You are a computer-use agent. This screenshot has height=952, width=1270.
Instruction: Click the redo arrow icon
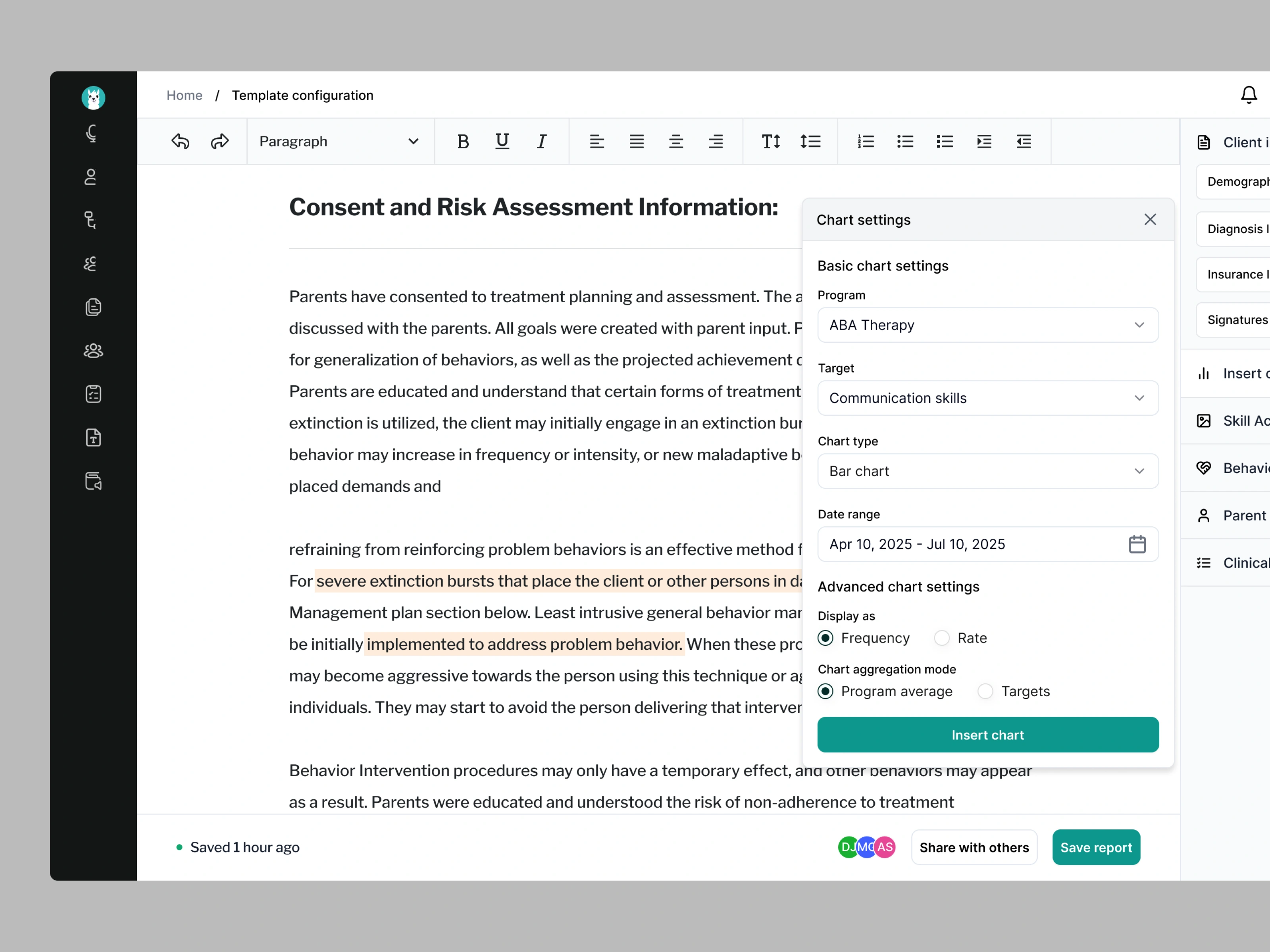[219, 141]
